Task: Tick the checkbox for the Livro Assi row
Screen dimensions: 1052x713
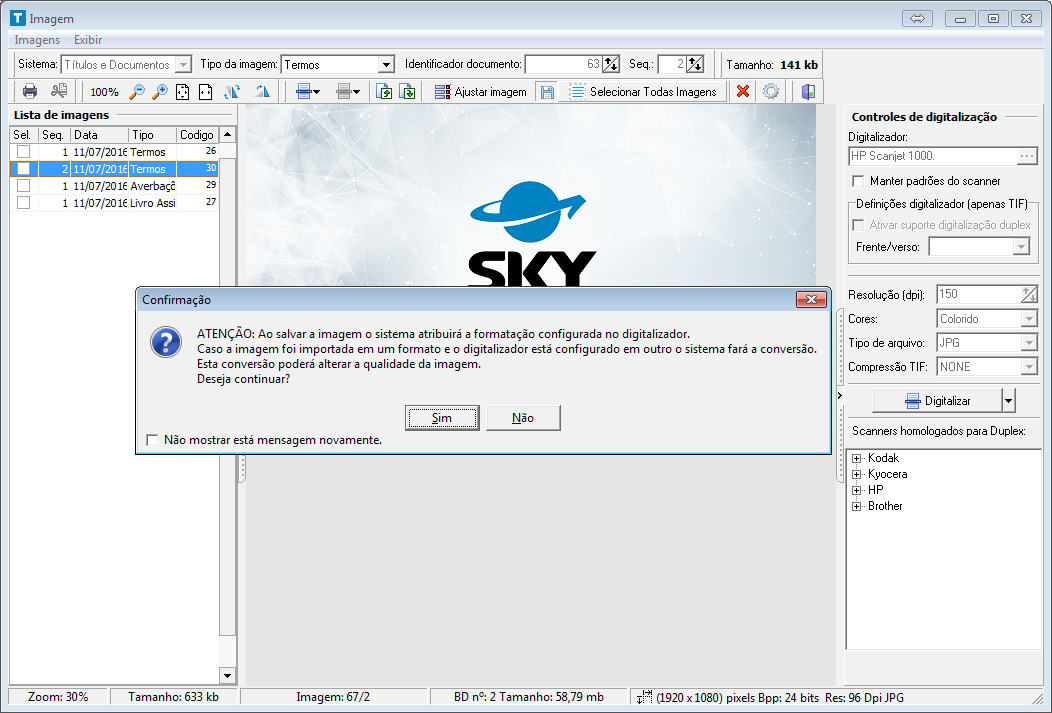Action: tap(23, 202)
